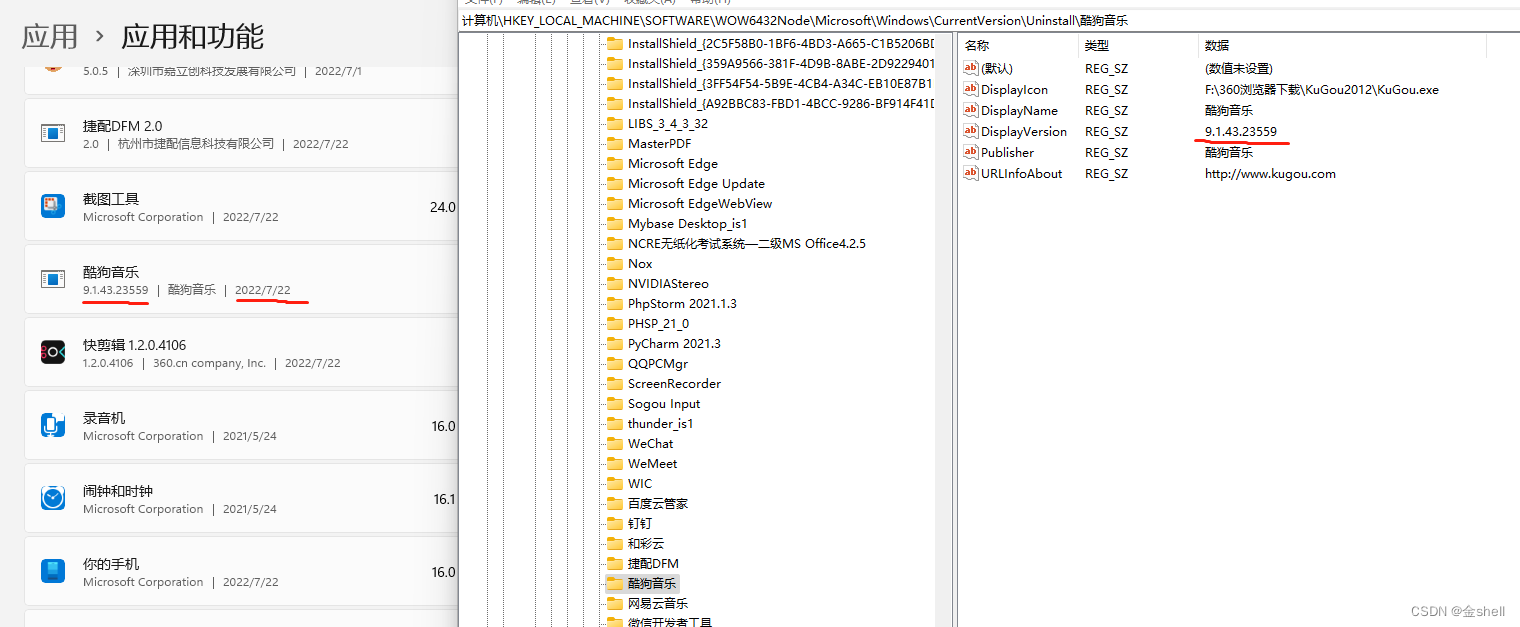The width and height of the screenshot is (1520, 627).
Task: Go back to 应用 via the breadcrumb
Action: 50,37
